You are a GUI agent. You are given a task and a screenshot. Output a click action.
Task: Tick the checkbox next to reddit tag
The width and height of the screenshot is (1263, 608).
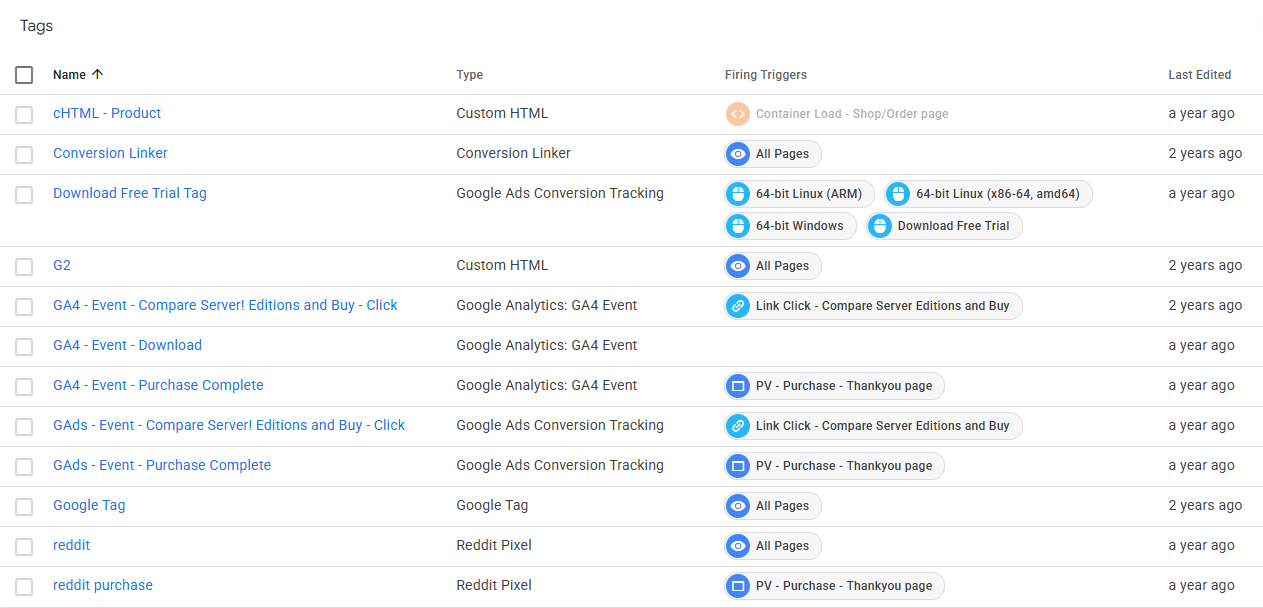tap(24, 546)
